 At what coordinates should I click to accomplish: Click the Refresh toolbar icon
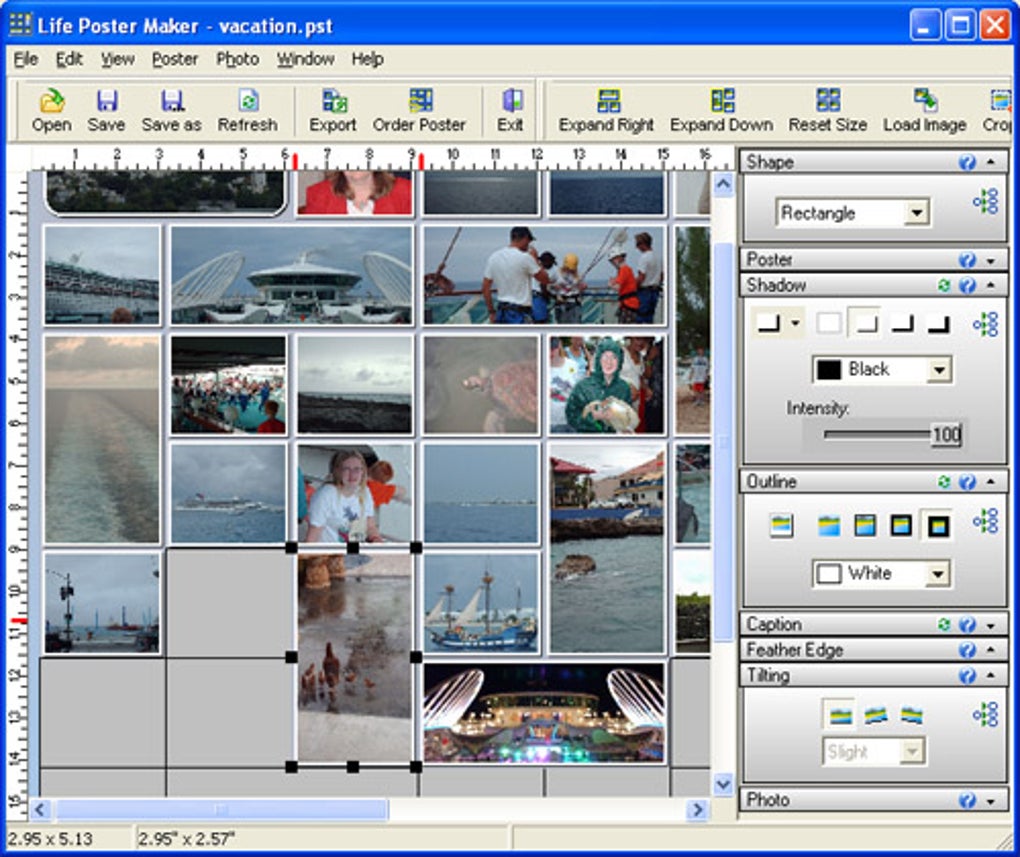[x=247, y=102]
